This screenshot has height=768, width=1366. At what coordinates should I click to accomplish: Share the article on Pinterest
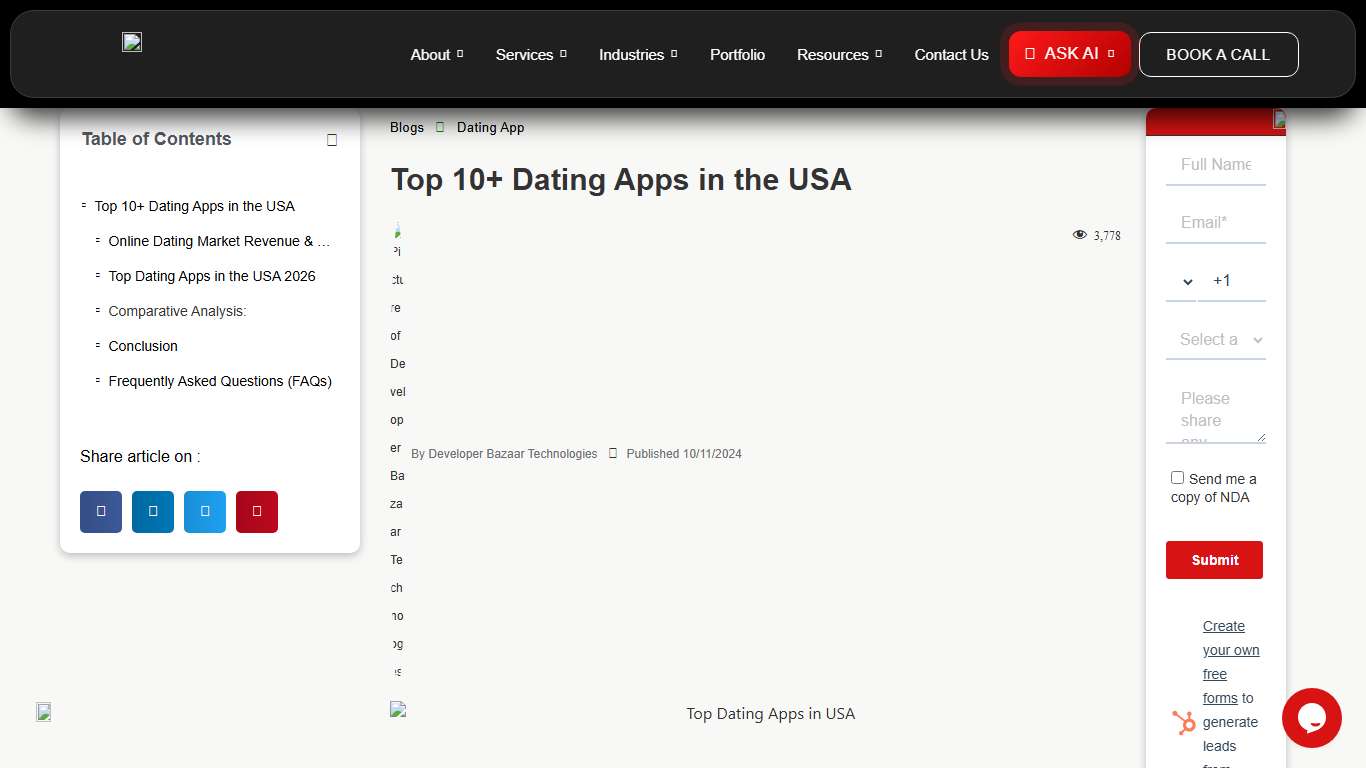[256, 511]
